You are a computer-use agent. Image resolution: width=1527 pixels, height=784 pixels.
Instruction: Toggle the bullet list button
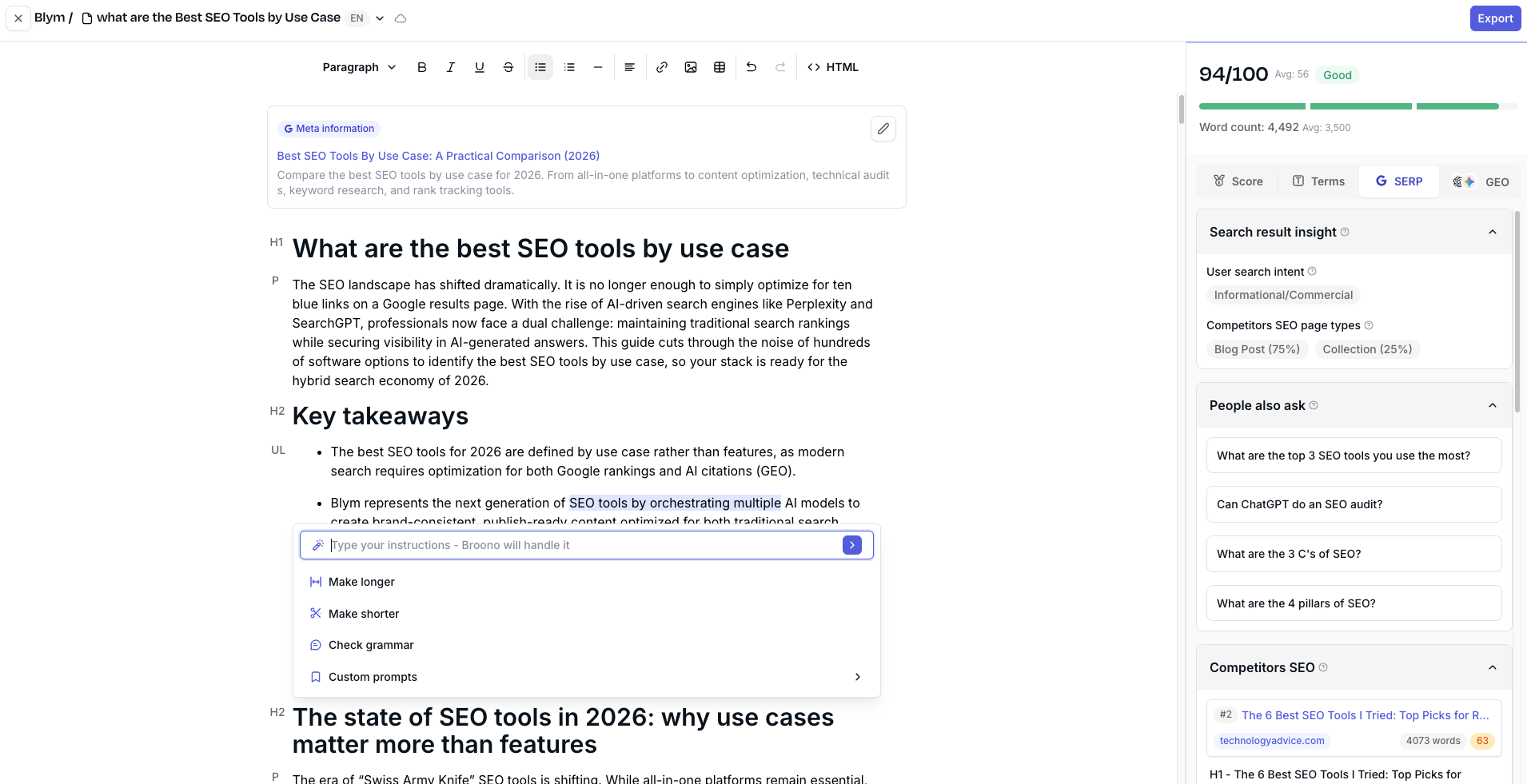540,67
